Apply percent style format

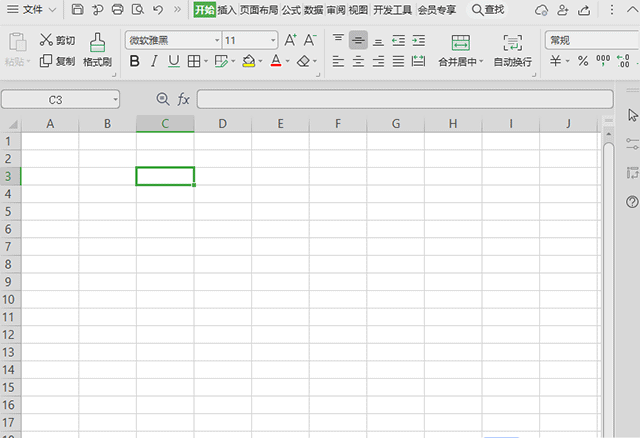583,61
